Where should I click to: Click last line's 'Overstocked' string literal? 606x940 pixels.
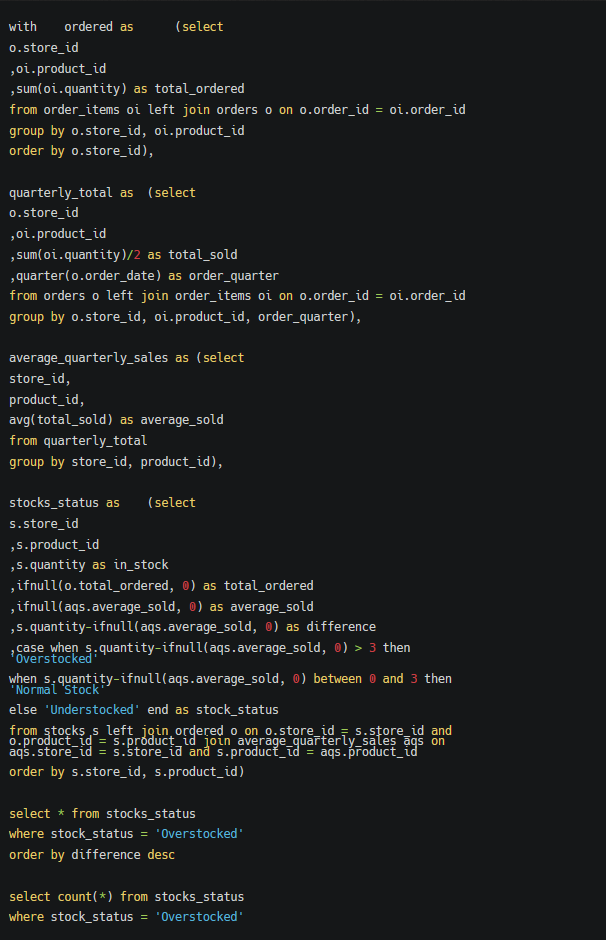click(x=200, y=917)
